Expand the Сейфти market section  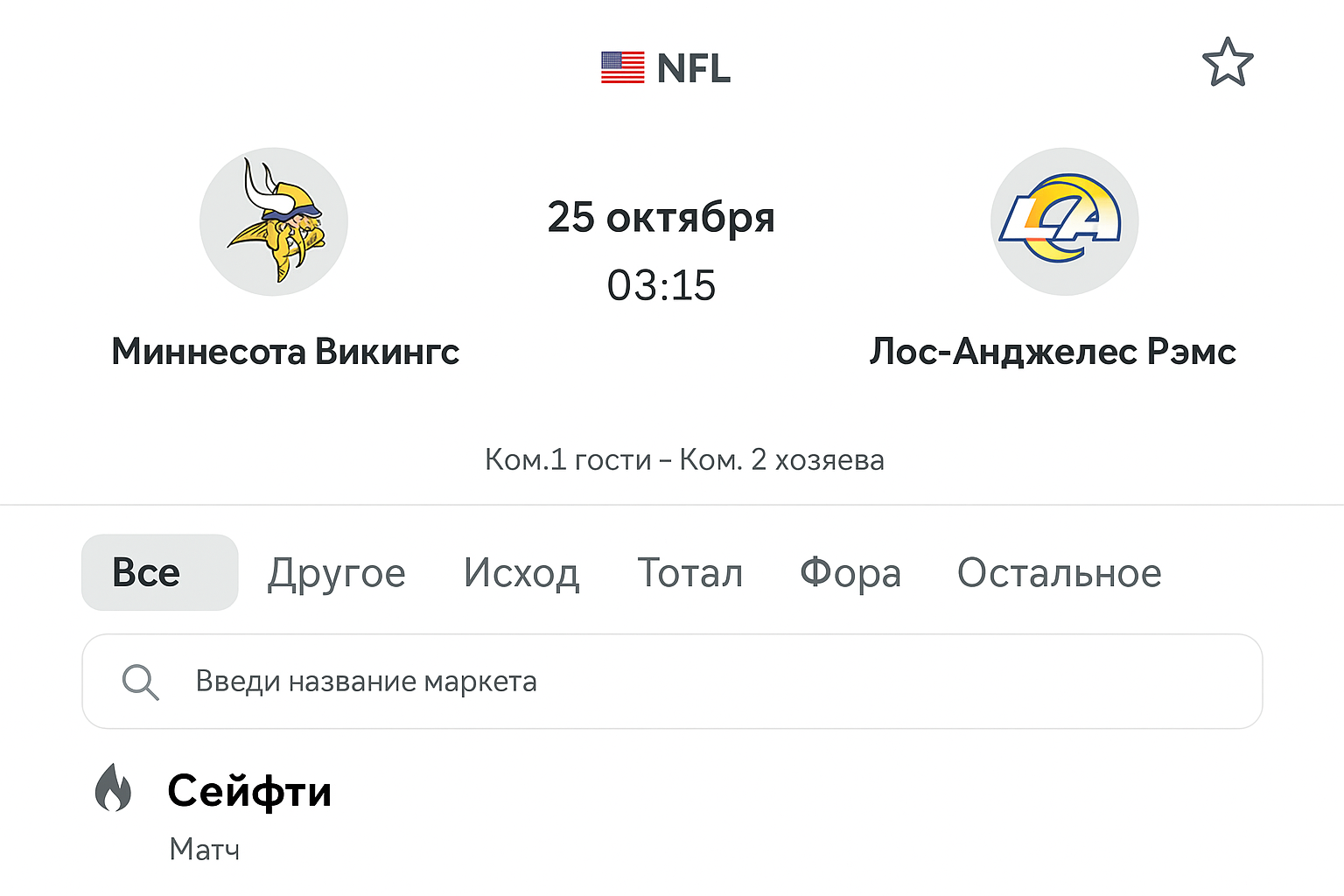point(249,791)
